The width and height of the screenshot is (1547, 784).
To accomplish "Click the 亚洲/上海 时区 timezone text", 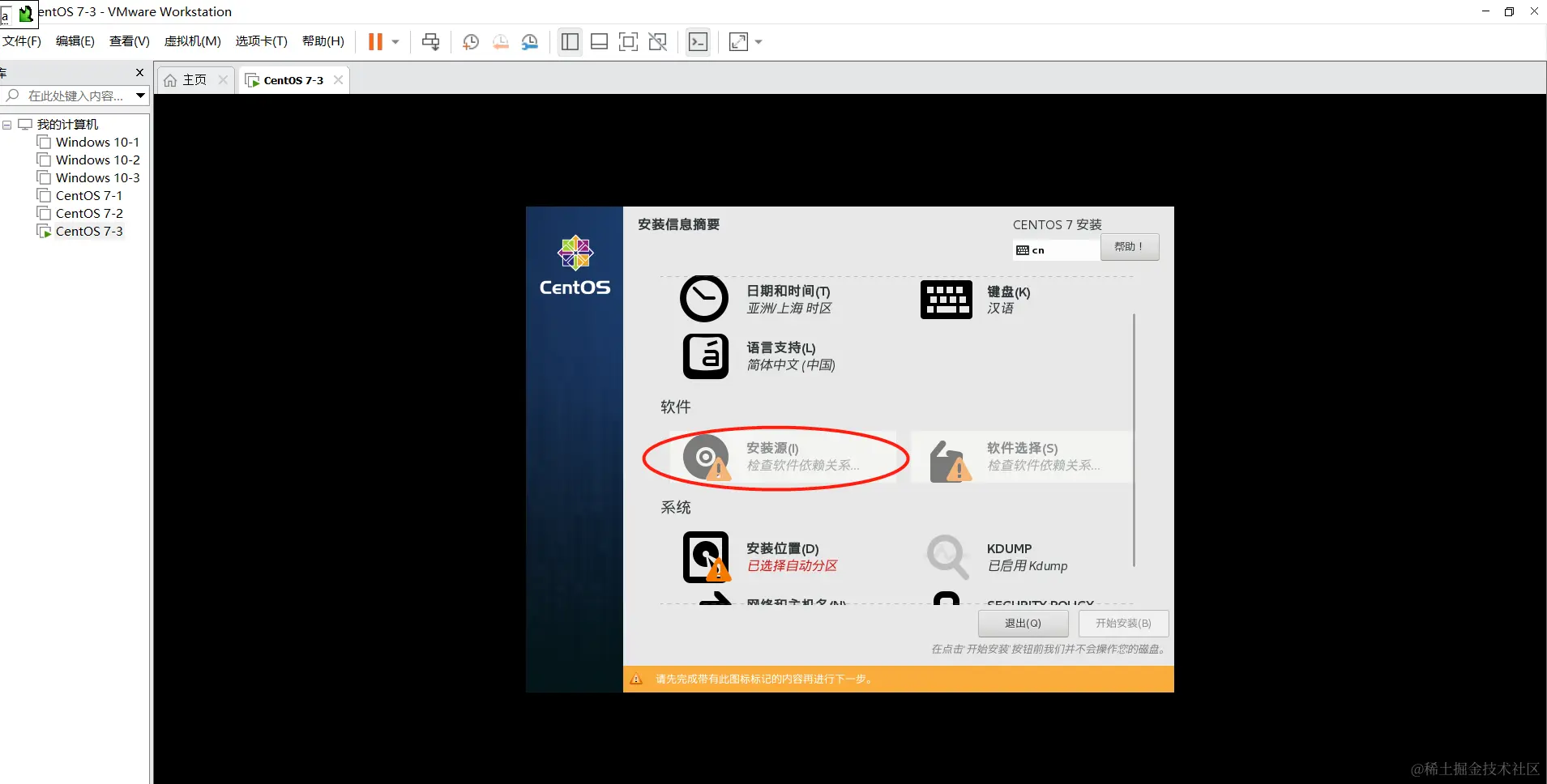I will click(789, 309).
